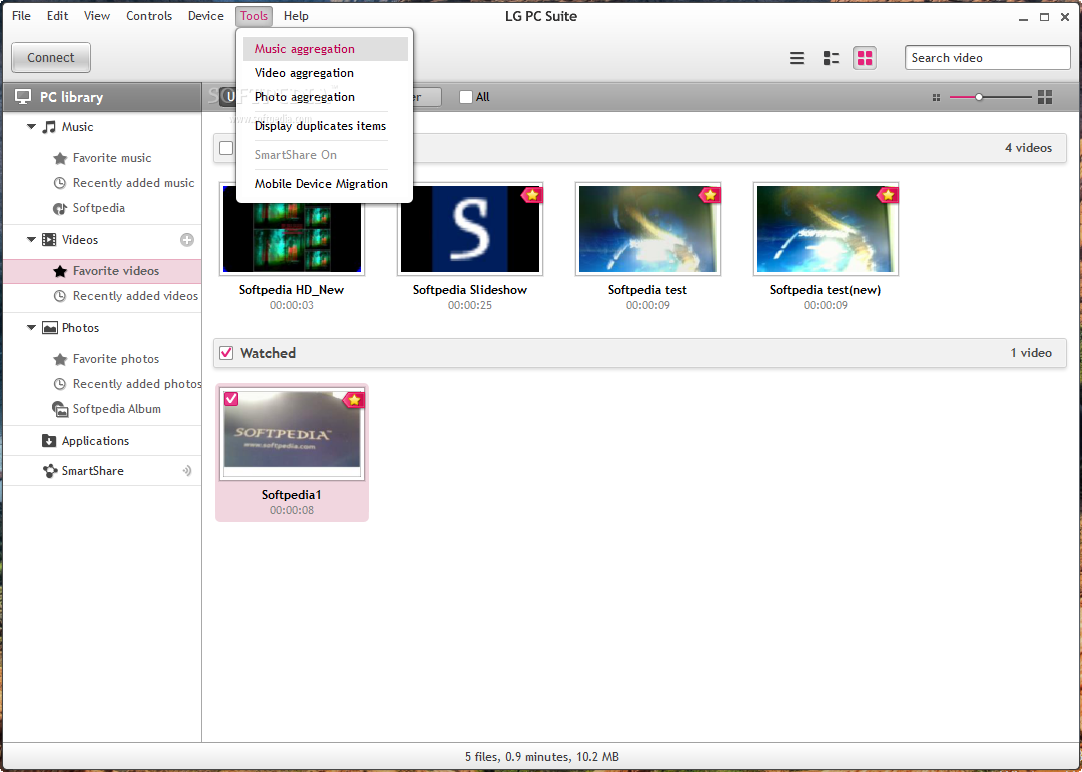Click the Softpedia Album icon
The width and height of the screenshot is (1082, 772).
61,409
